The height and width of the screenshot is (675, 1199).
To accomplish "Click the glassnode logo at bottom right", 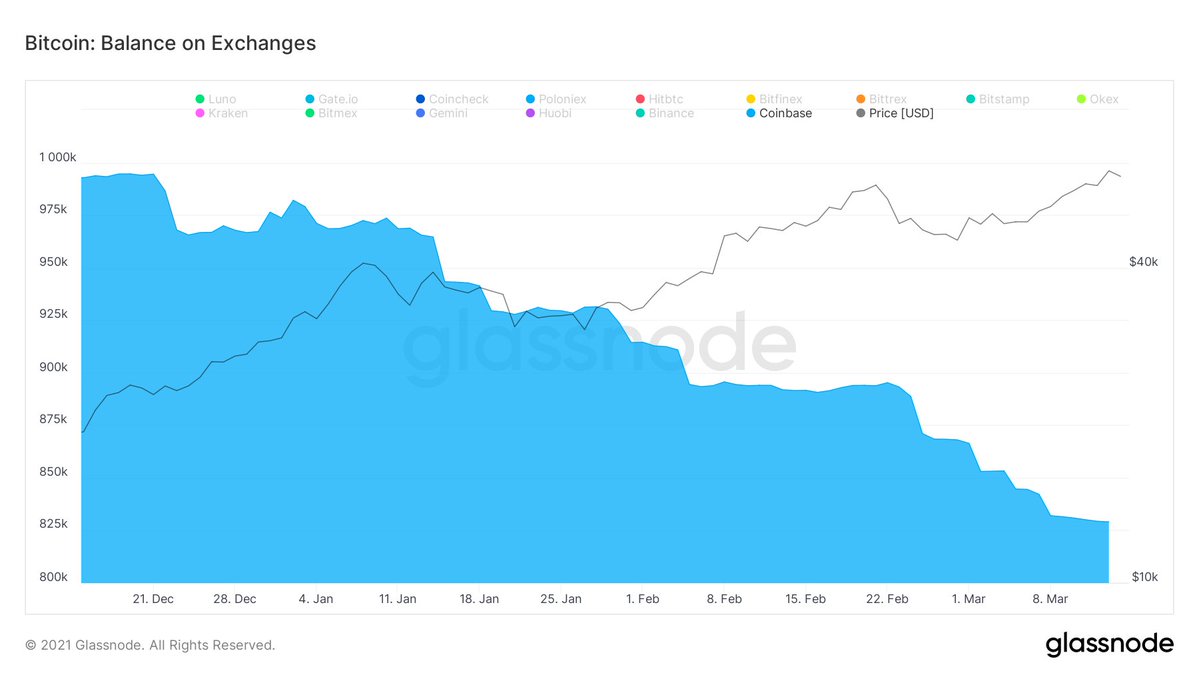I will (1109, 645).
